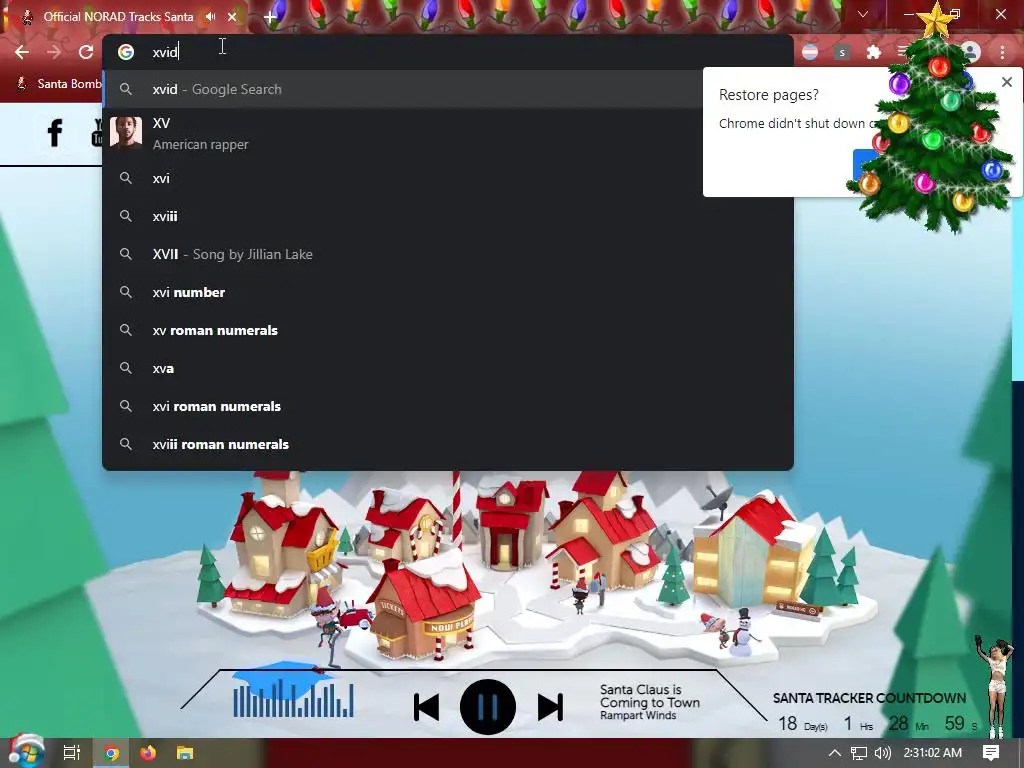Select 'XVII - Song by Jillian Lake'
This screenshot has width=1024, height=768.
448,254
